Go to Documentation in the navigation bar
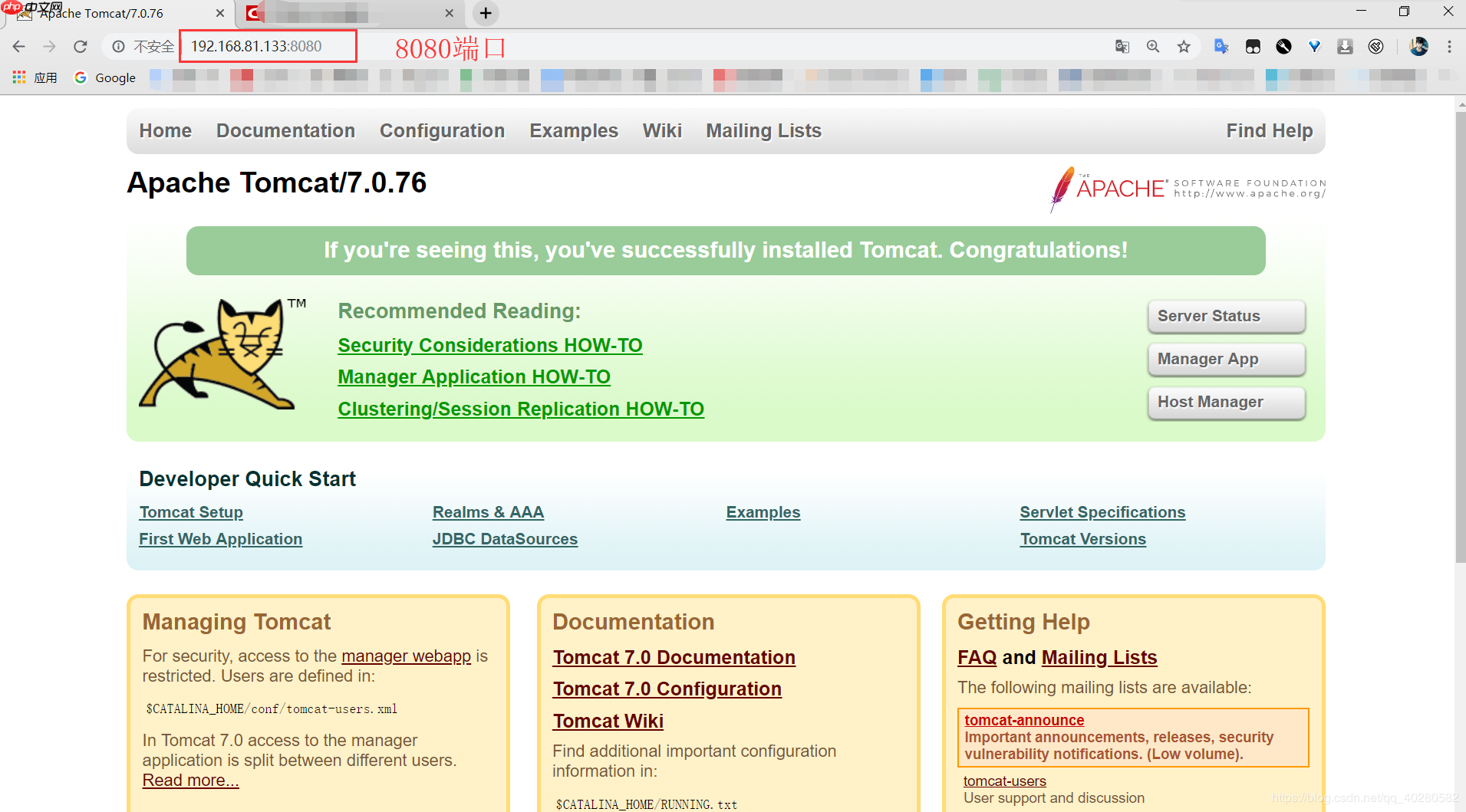 [285, 131]
